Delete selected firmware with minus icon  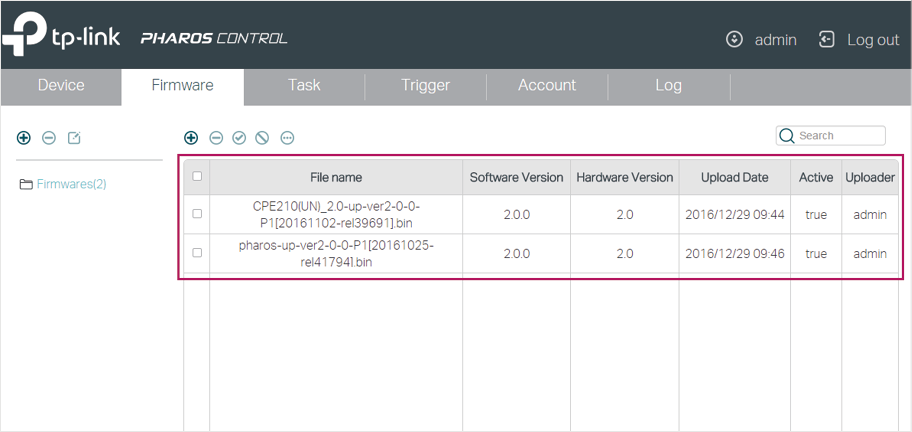pos(216,138)
